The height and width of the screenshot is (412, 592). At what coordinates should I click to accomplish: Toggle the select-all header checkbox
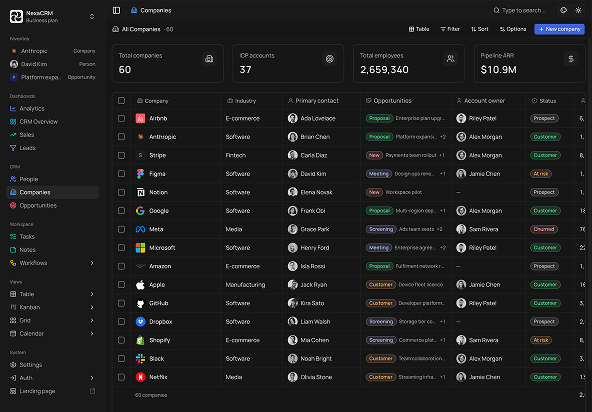(x=121, y=101)
